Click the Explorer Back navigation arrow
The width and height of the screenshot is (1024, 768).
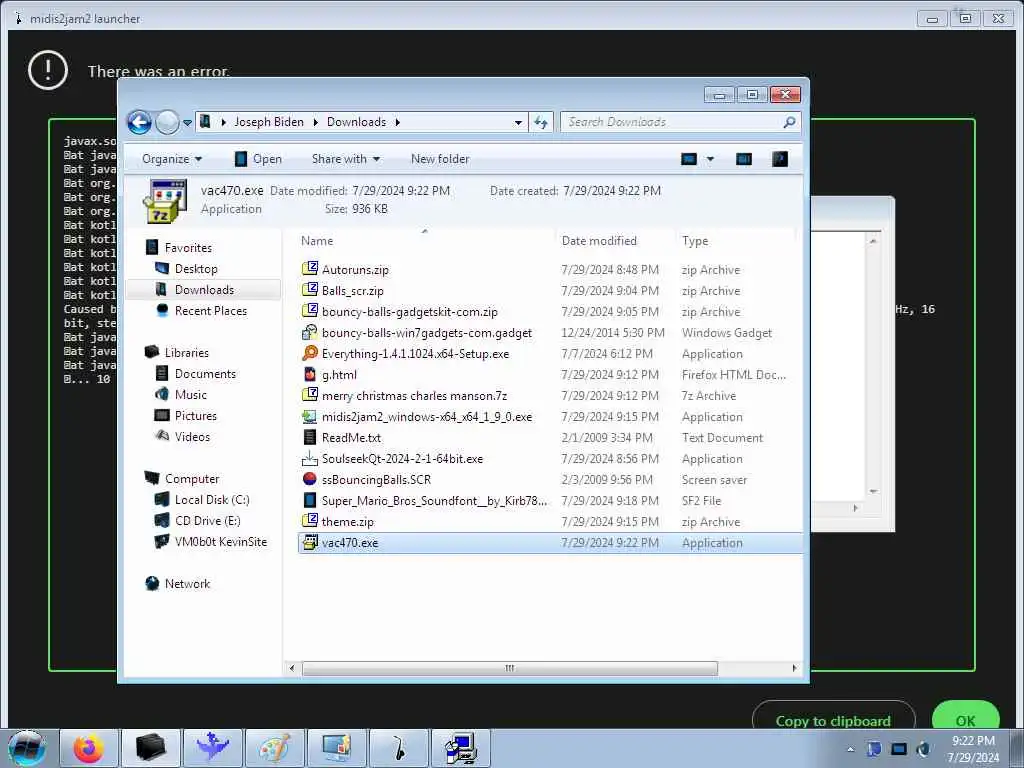point(139,122)
